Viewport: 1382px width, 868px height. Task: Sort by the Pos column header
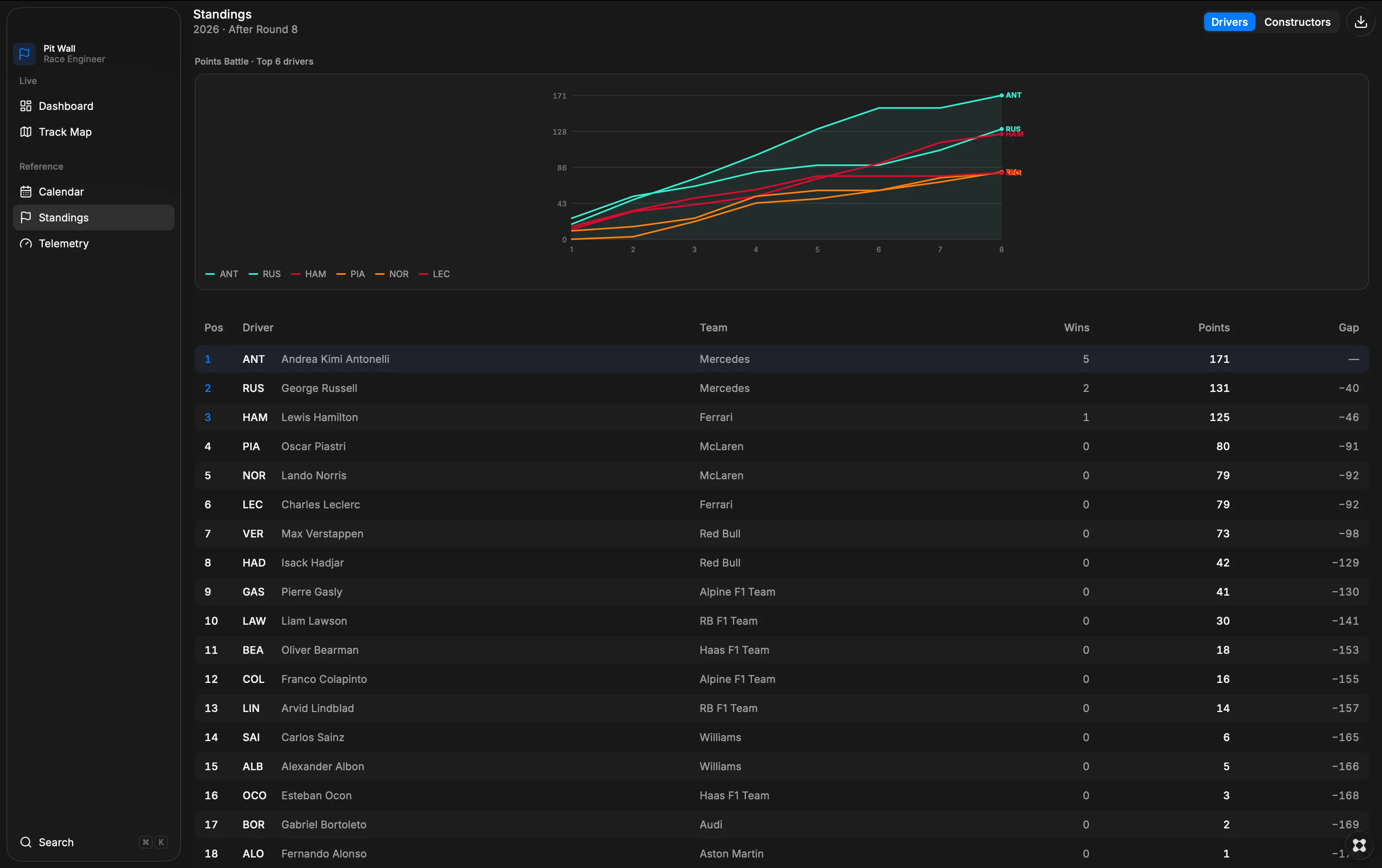tap(213, 327)
